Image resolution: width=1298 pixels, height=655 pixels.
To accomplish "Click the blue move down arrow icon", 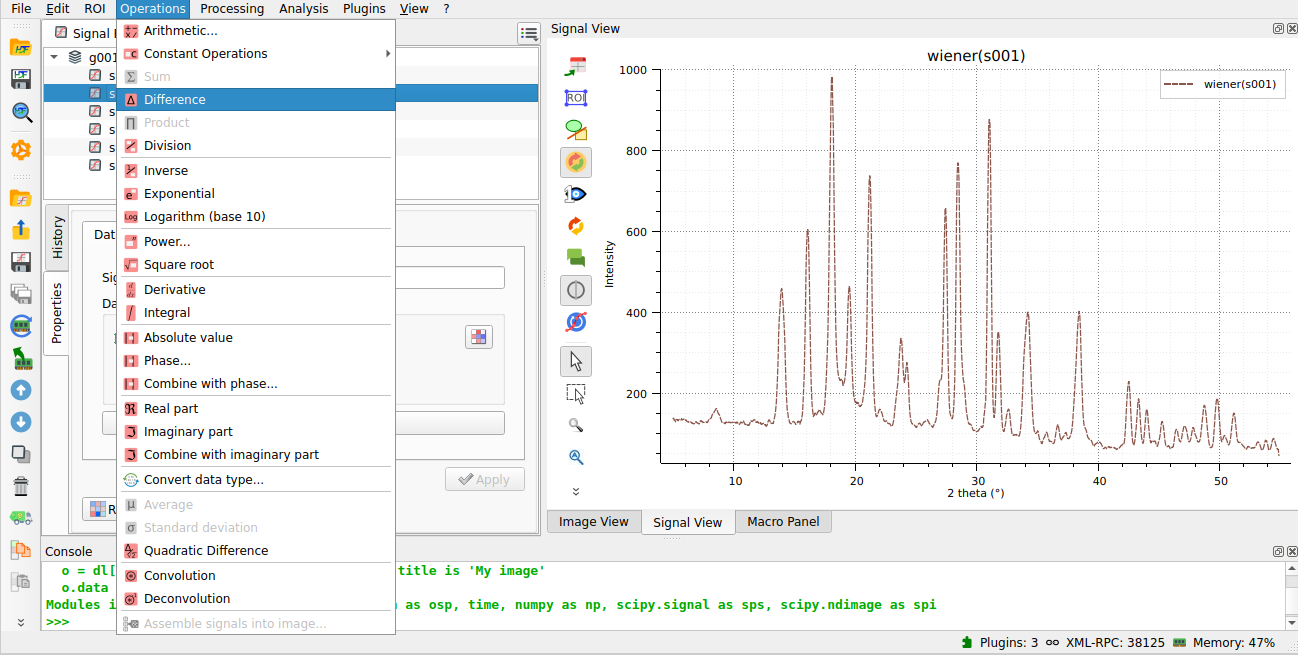I will (x=21, y=422).
